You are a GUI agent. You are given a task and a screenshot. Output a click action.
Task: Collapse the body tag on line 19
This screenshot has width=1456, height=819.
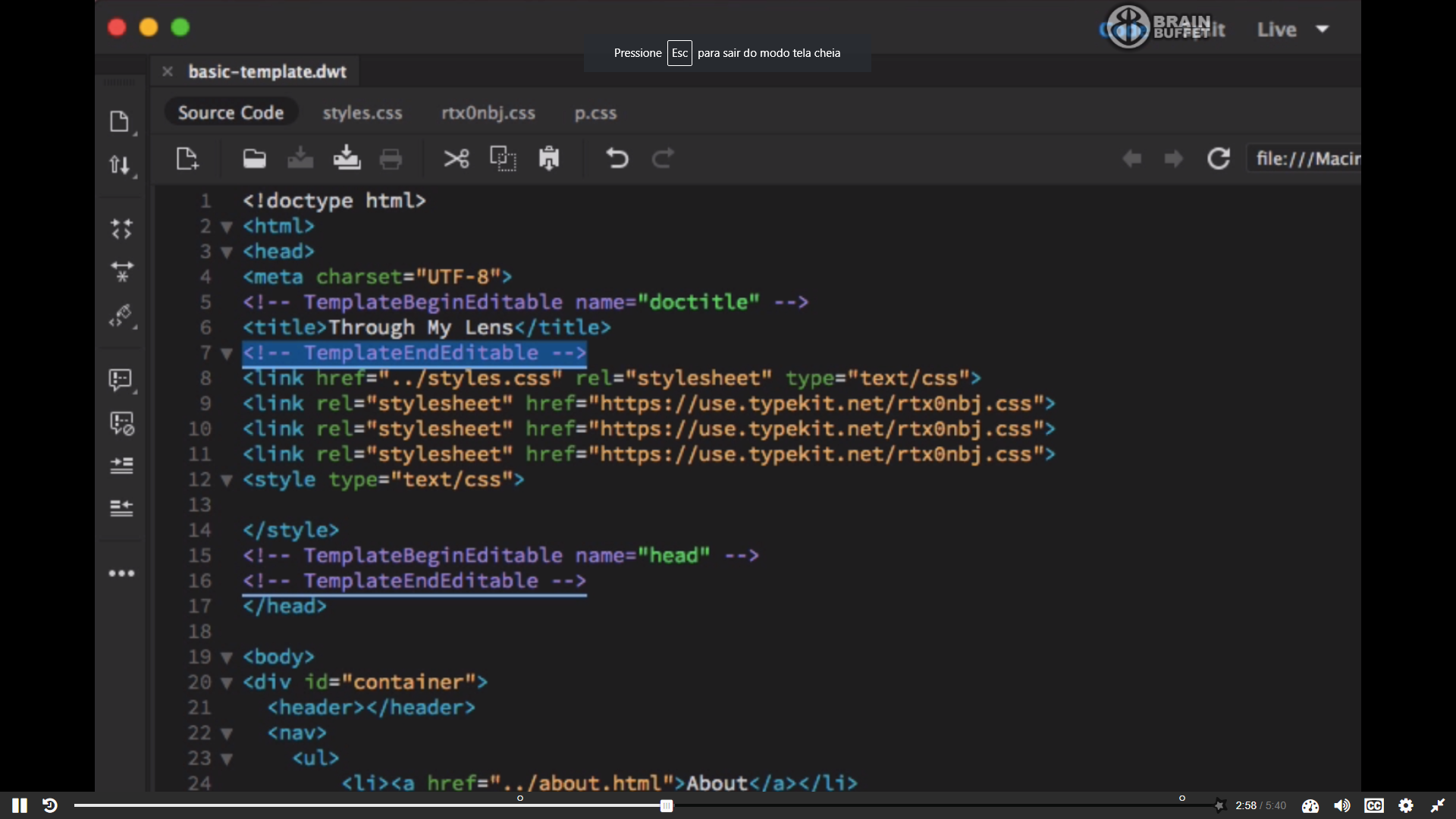[x=226, y=657]
